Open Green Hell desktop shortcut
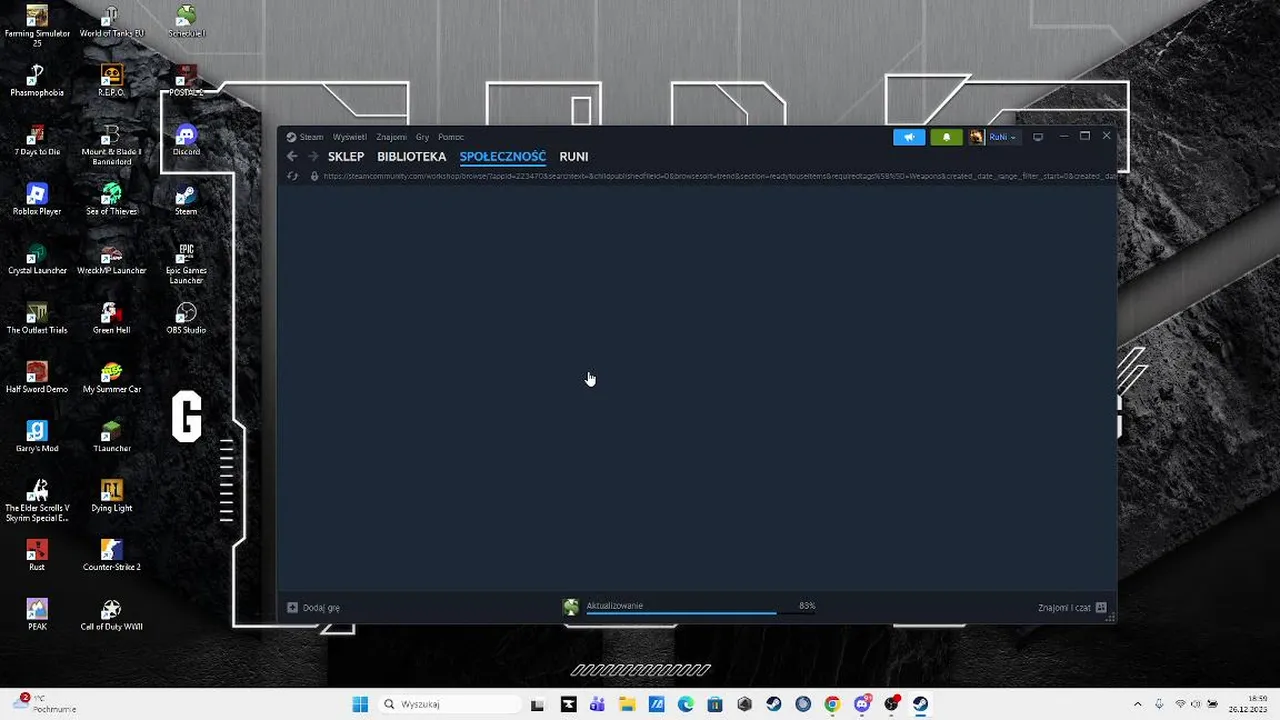This screenshot has height=720, width=1280. (111, 318)
